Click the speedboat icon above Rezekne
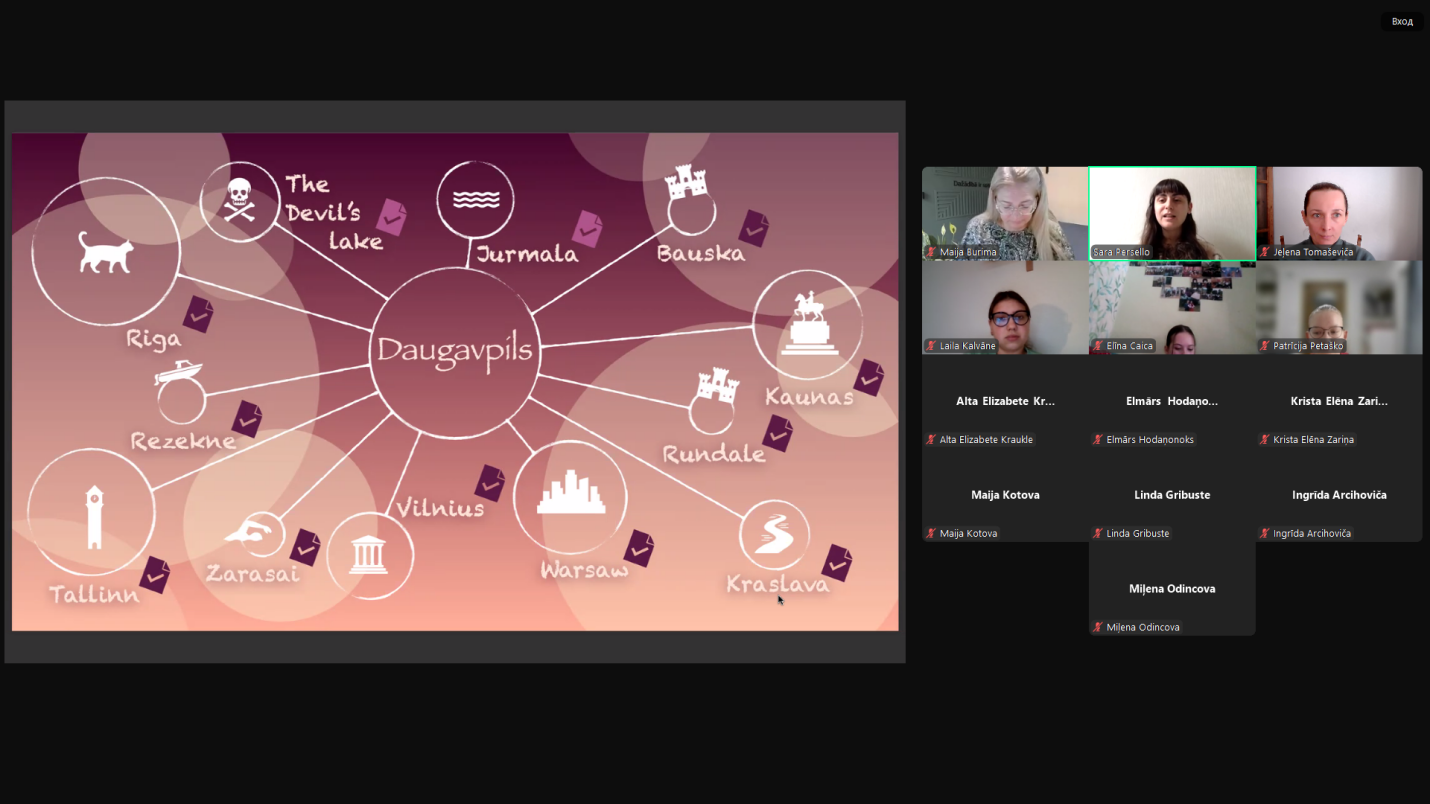Viewport: 1430px width, 804px height. coord(178,373)
